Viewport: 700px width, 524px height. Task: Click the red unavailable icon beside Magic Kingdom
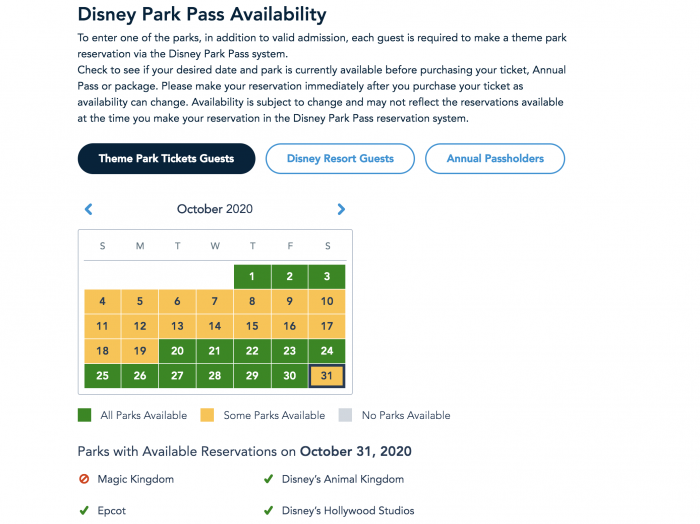coord(84,479)
